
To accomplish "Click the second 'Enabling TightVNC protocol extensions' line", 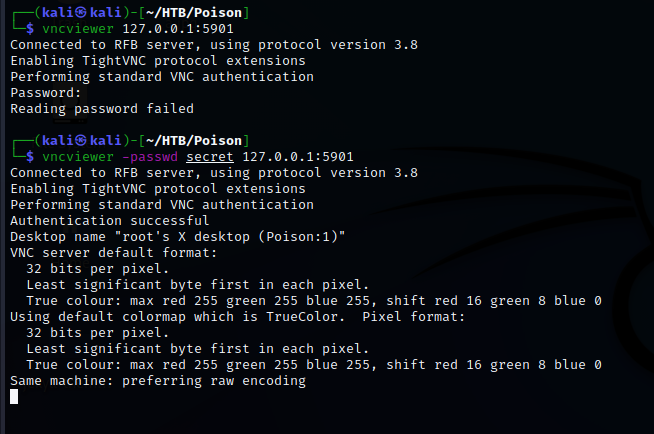I will click(x=157, y=189).
